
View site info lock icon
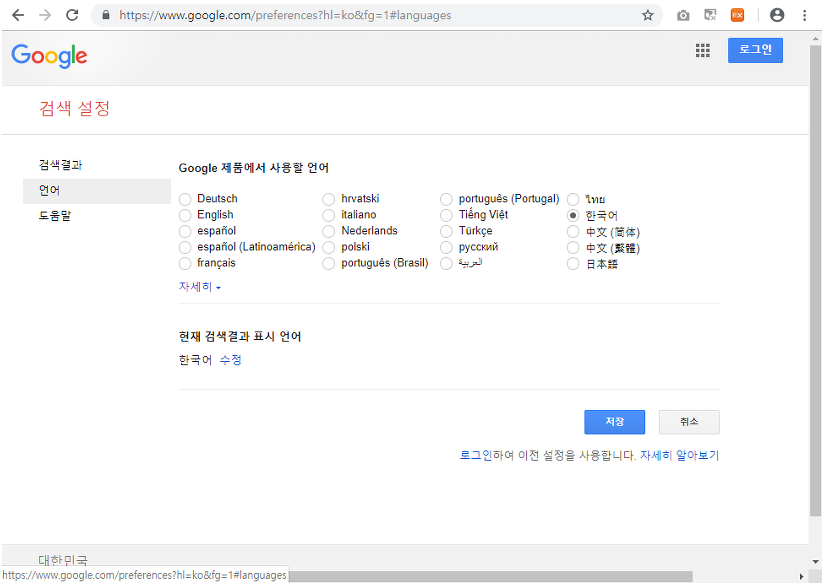click(x=106, y=15)
